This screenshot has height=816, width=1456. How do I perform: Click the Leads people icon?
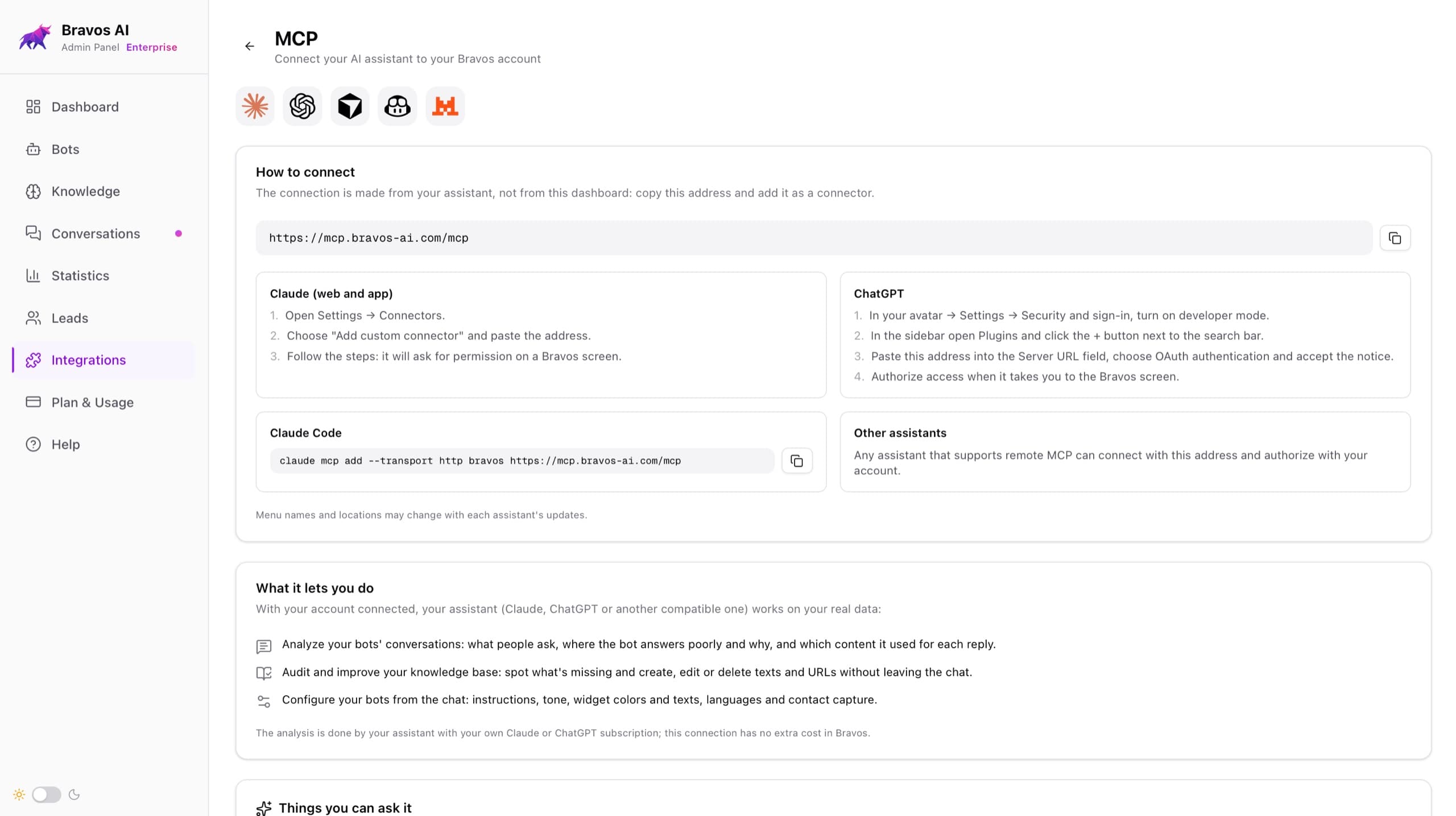coord(33,318)
